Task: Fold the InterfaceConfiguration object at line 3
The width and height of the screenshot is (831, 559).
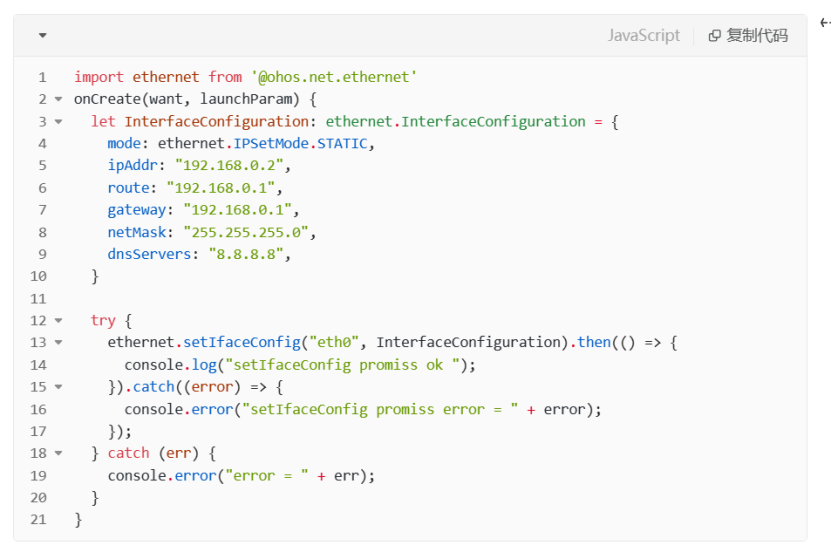Action: point(58,121)
